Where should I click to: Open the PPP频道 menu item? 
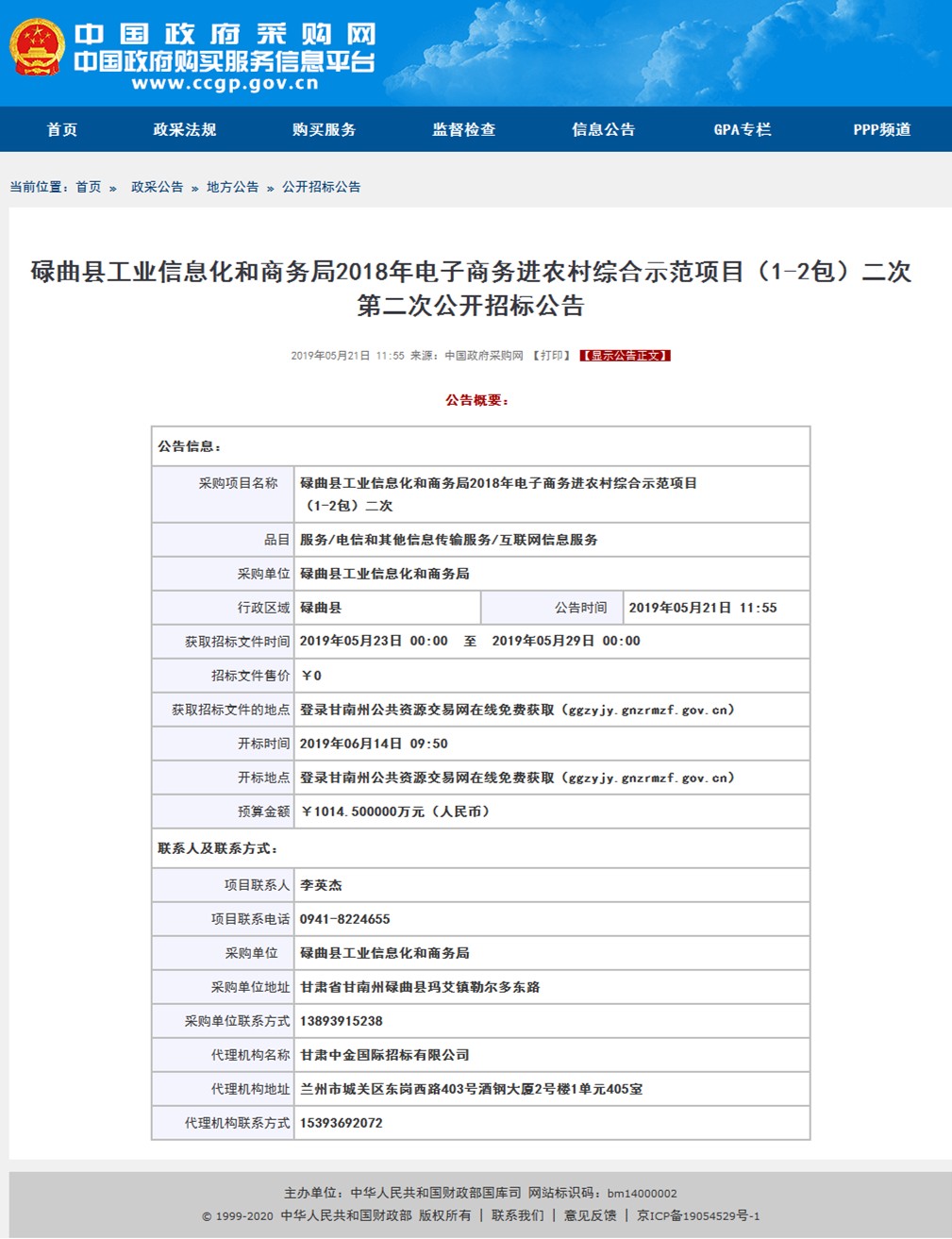pos(882,129)
